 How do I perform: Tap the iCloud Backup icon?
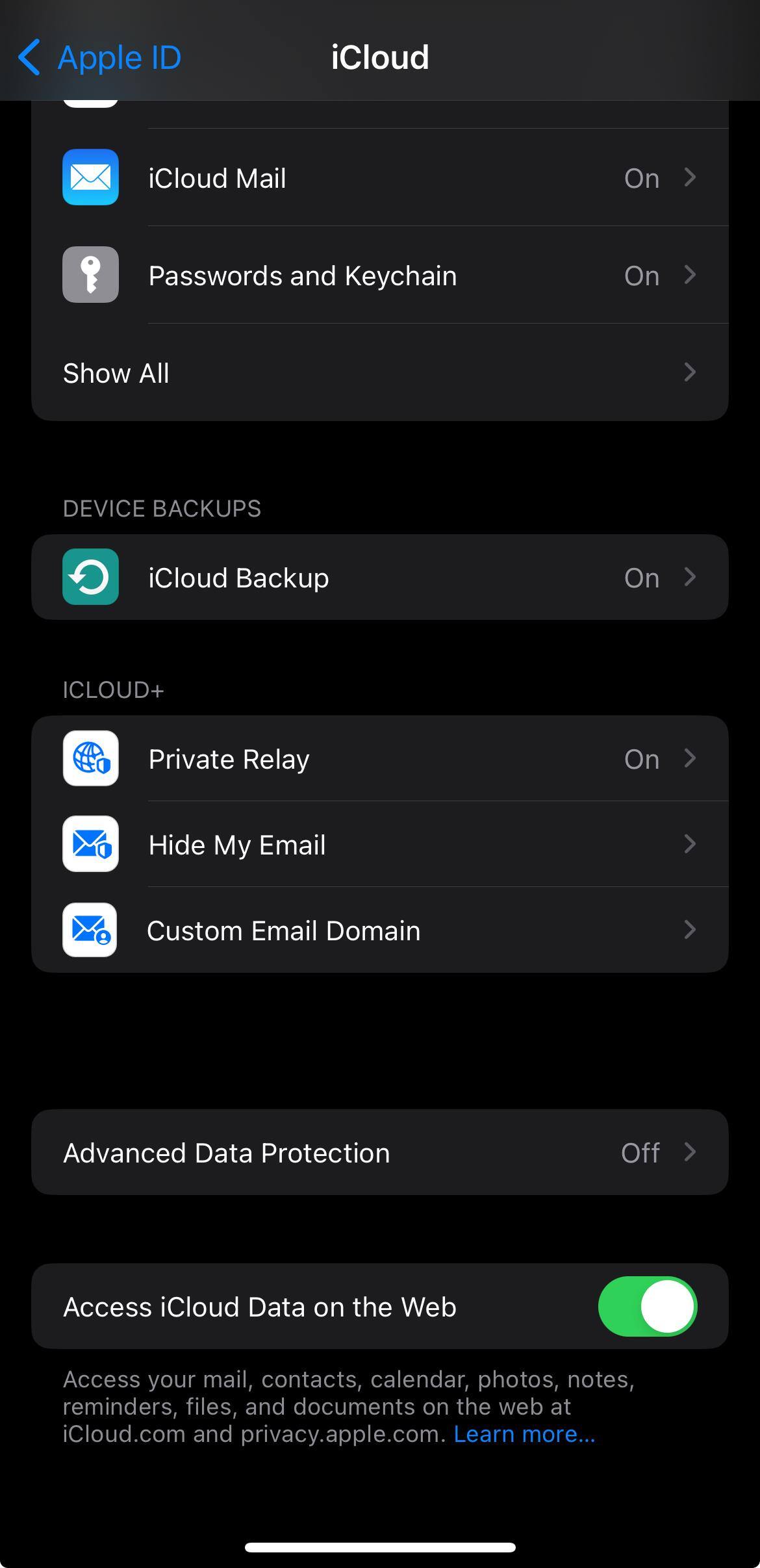click(90, 577)
